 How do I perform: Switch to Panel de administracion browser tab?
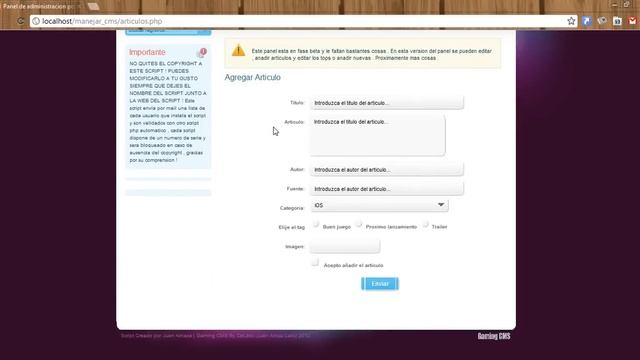[41, 7]
